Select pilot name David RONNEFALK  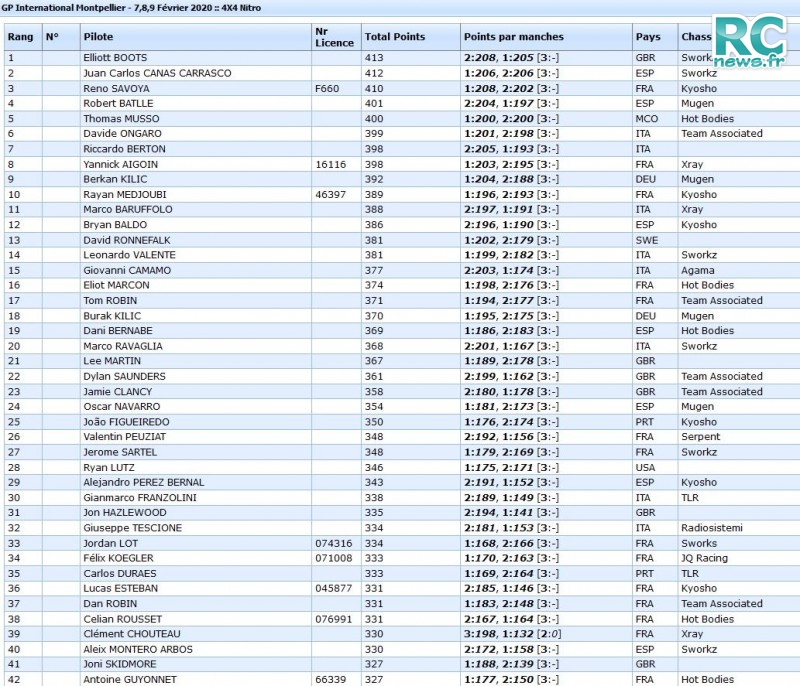pos(127,240)
